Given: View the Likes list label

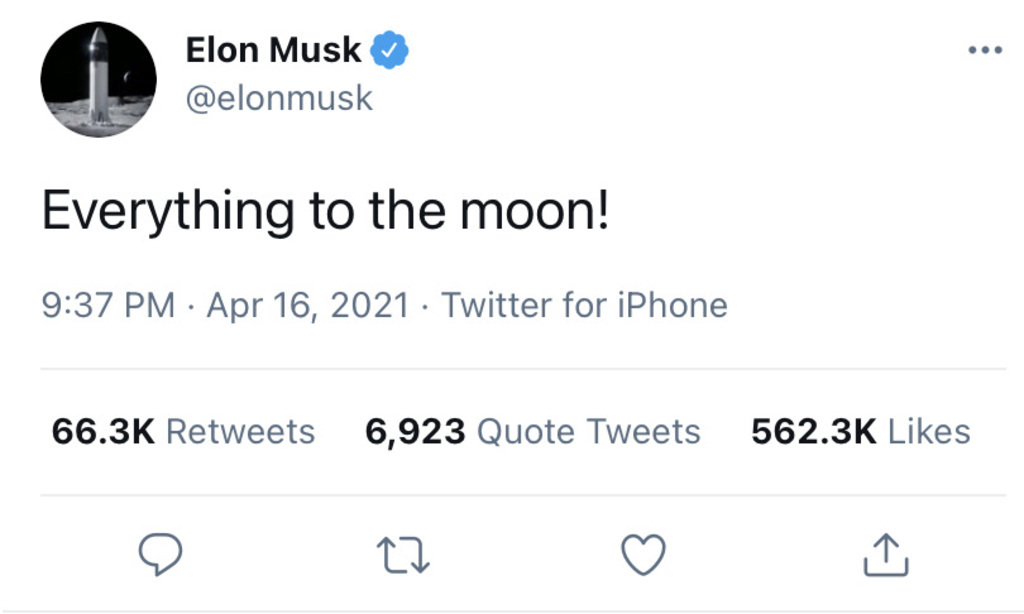Looking at the screenshot, I should 929,431.
